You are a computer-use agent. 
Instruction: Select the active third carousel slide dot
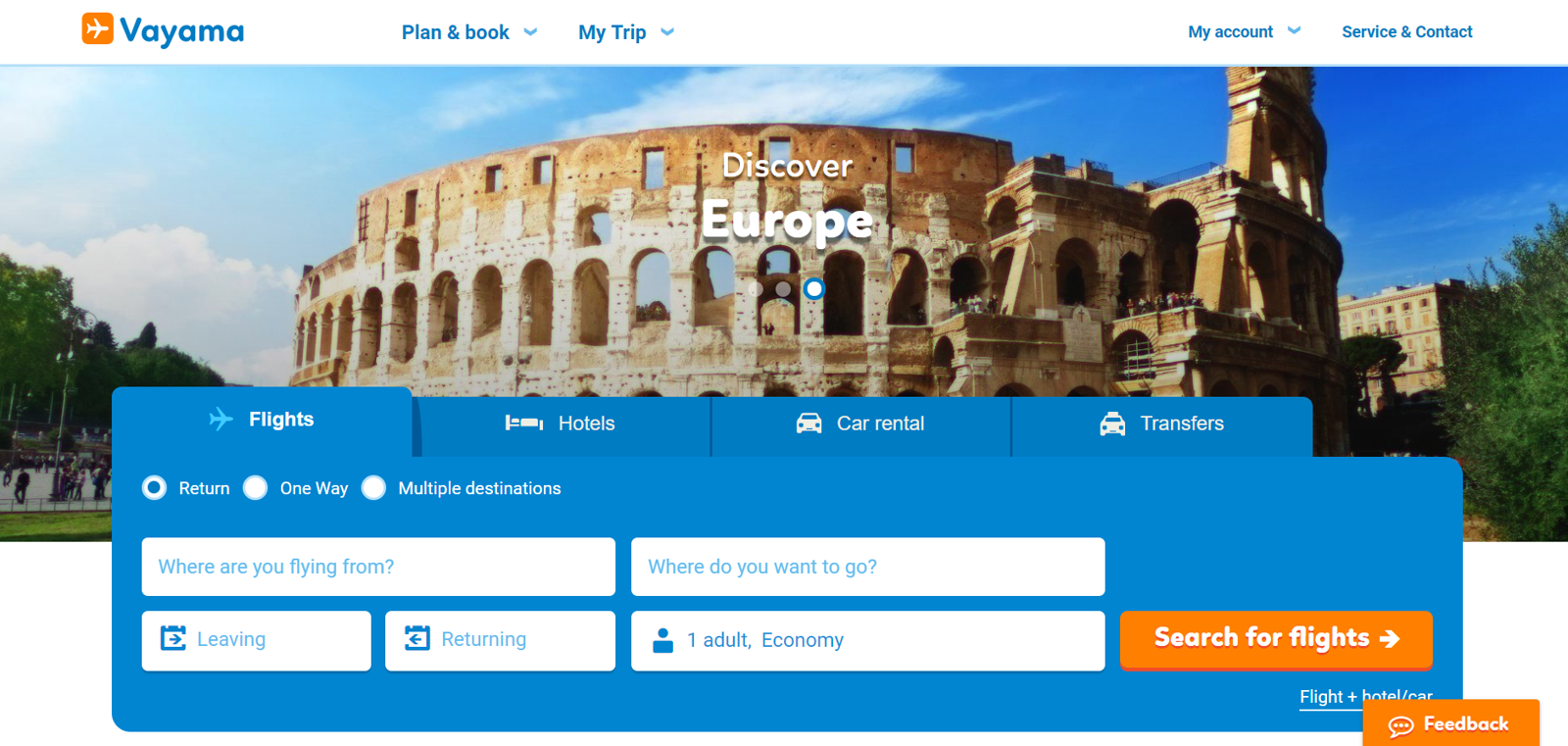[x=813, y=289]
